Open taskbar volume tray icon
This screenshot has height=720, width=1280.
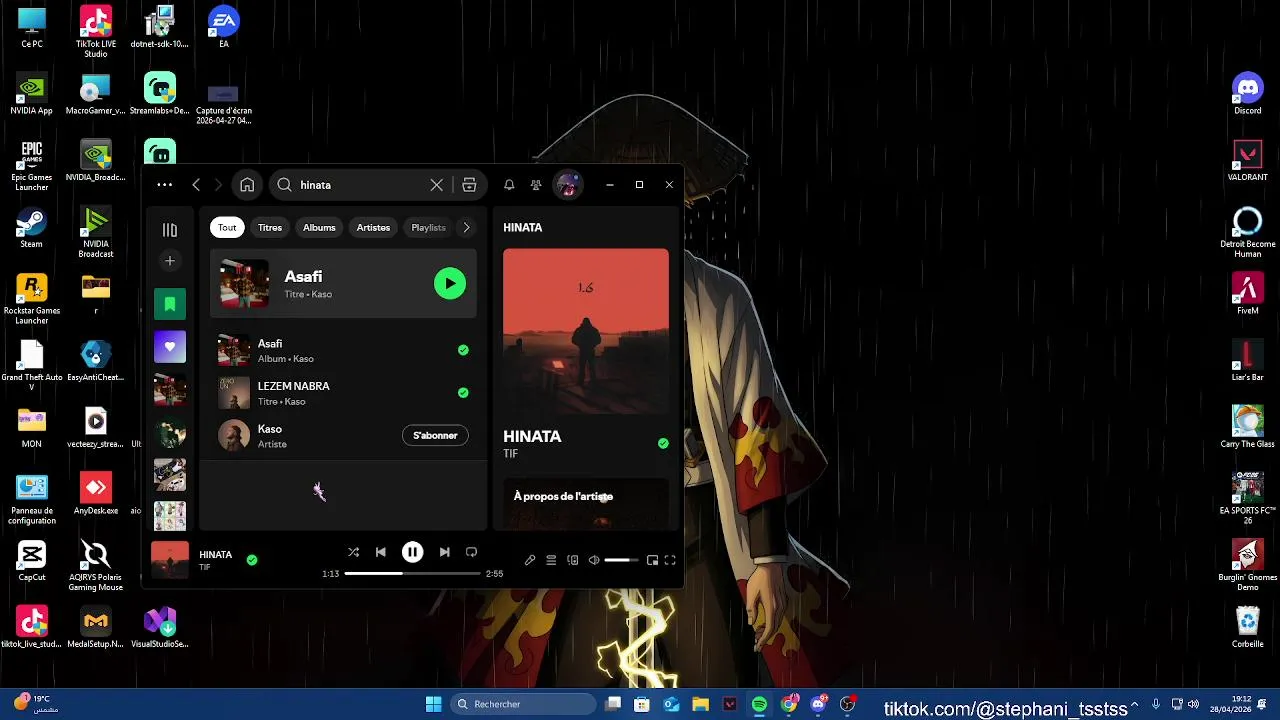(x=1193, y=704)
